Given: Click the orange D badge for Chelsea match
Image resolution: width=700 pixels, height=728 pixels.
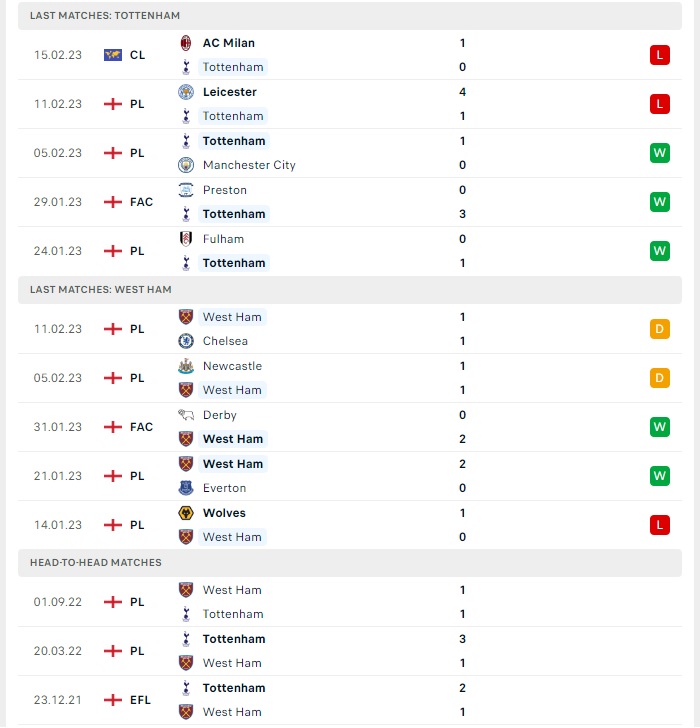Looking at the screenshot, I should (x=660, y=329).
